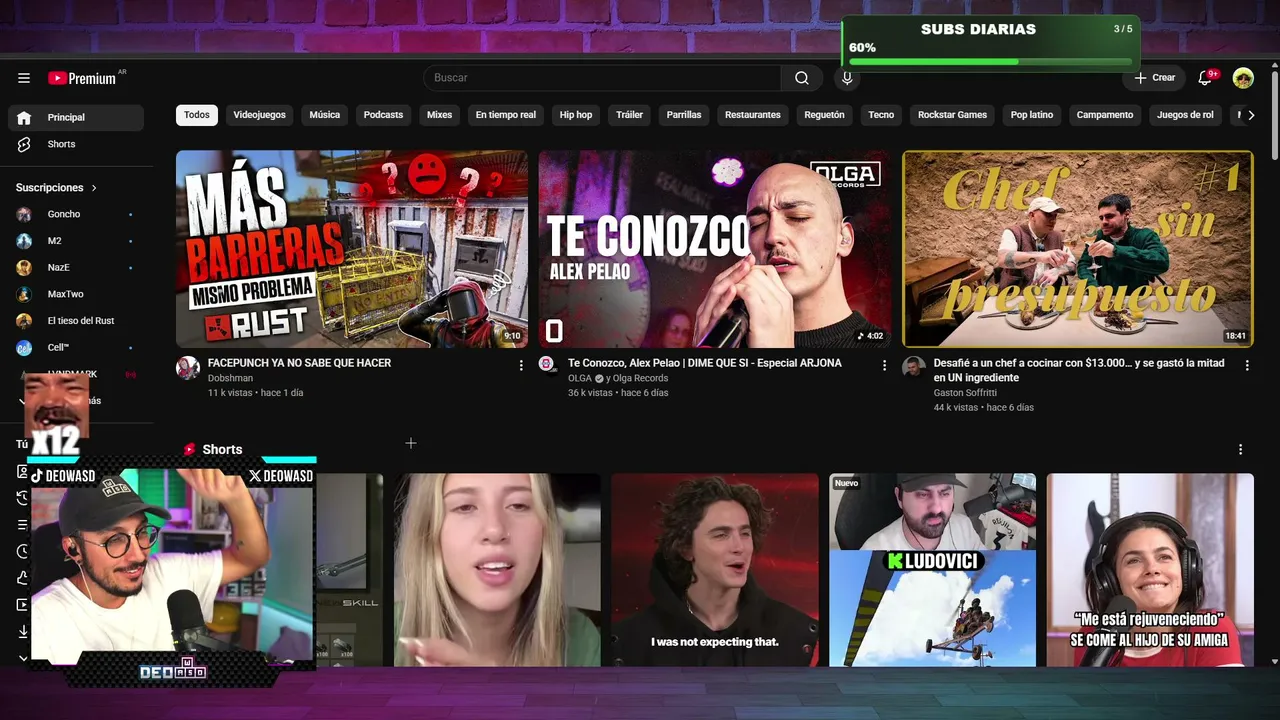The width and height of the screenshot is (1280, 720).
Task: Open Goncho's subscription avatar
Action: [x=24, y=214]
